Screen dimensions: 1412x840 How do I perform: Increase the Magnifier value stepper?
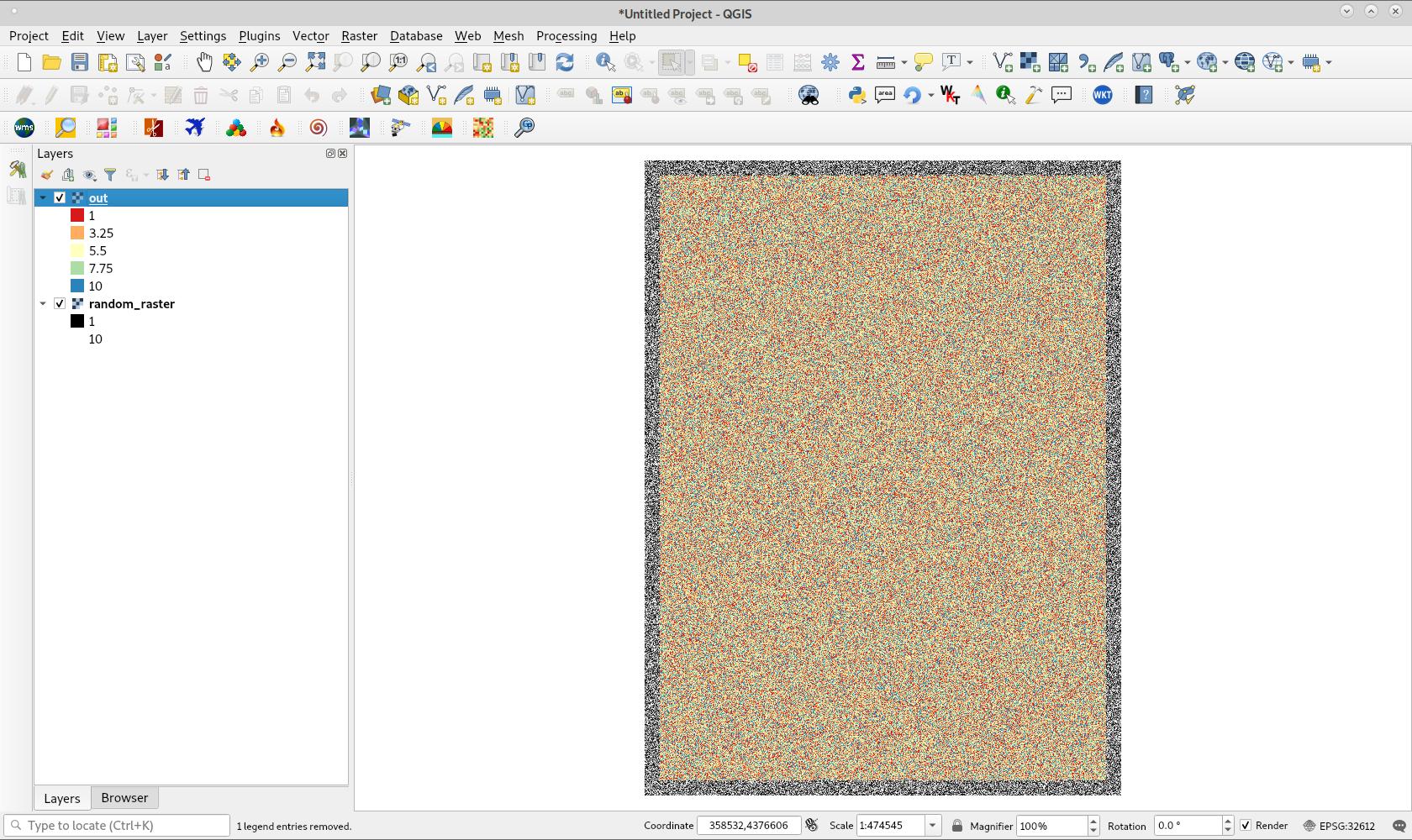point(1093,821)
